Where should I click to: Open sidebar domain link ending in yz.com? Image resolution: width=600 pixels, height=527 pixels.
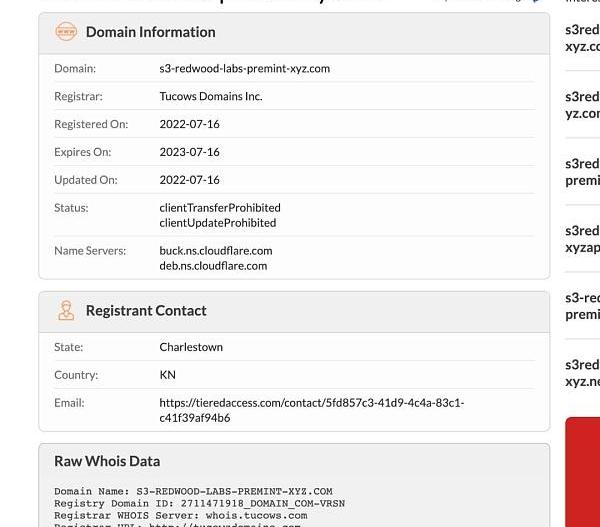coord(582,105)
